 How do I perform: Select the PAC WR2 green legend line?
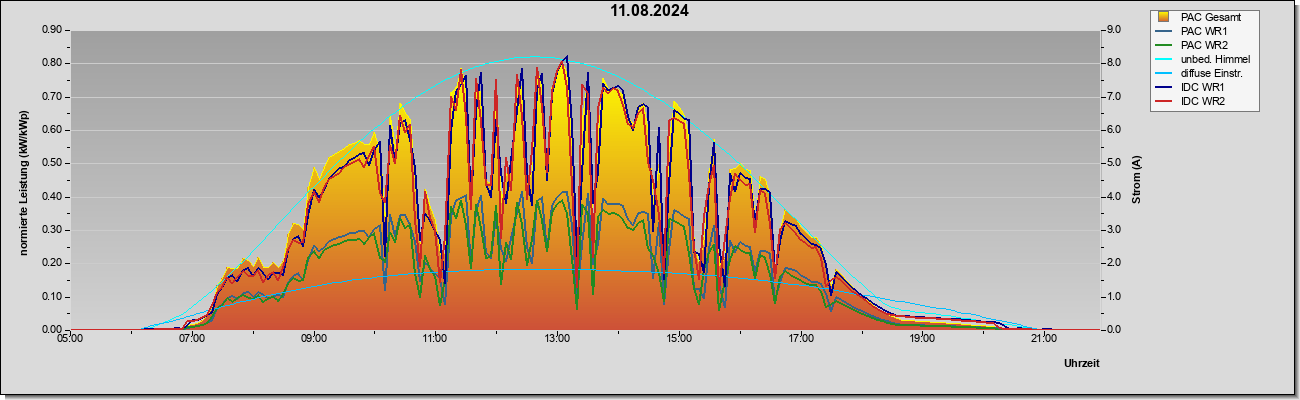1163,45
